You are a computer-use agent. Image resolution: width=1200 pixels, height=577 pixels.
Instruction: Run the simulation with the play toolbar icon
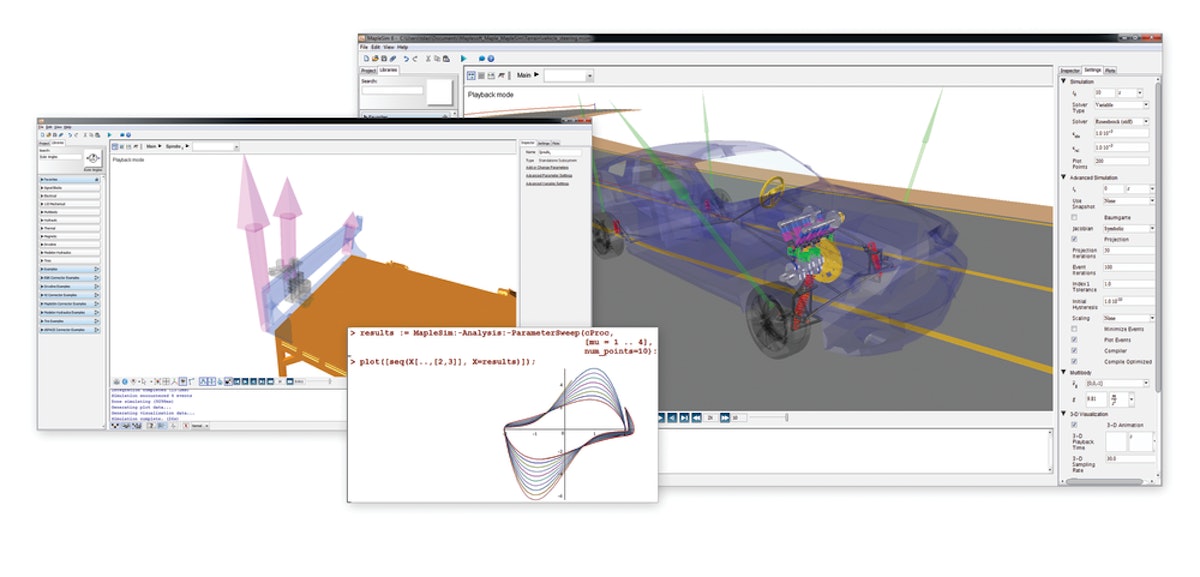(x=463, y=58)
